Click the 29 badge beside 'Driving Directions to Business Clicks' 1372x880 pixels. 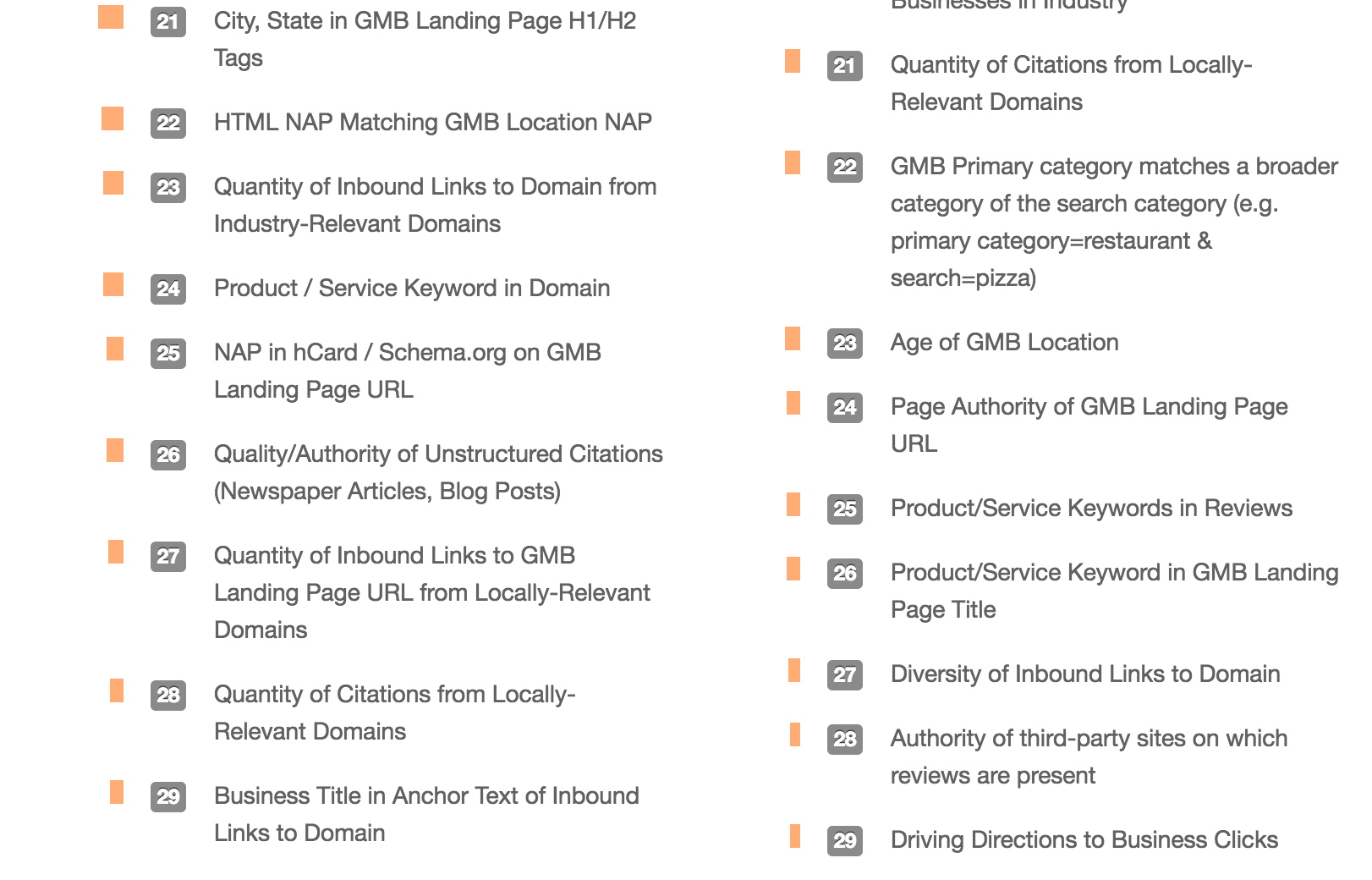click(x=845, y=840)
